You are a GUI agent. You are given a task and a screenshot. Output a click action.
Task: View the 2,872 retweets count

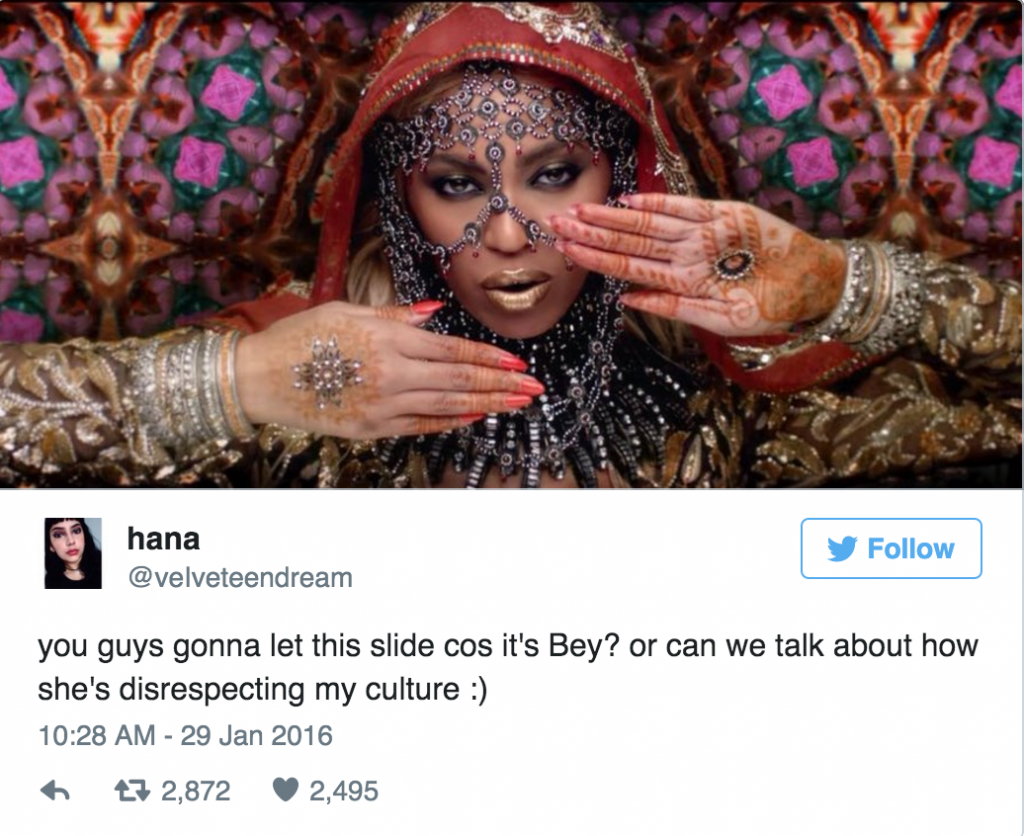click(196, 791)
